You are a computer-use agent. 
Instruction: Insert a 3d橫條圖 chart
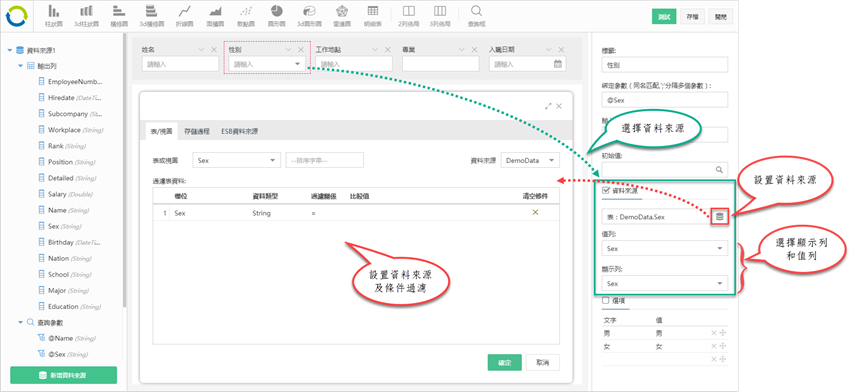[152, 16]
